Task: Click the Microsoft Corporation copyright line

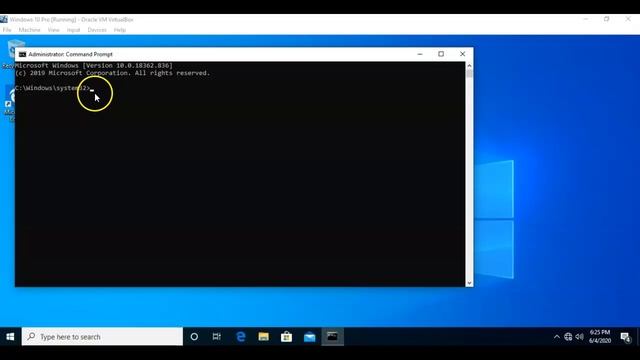Action: tap(113, 73)
